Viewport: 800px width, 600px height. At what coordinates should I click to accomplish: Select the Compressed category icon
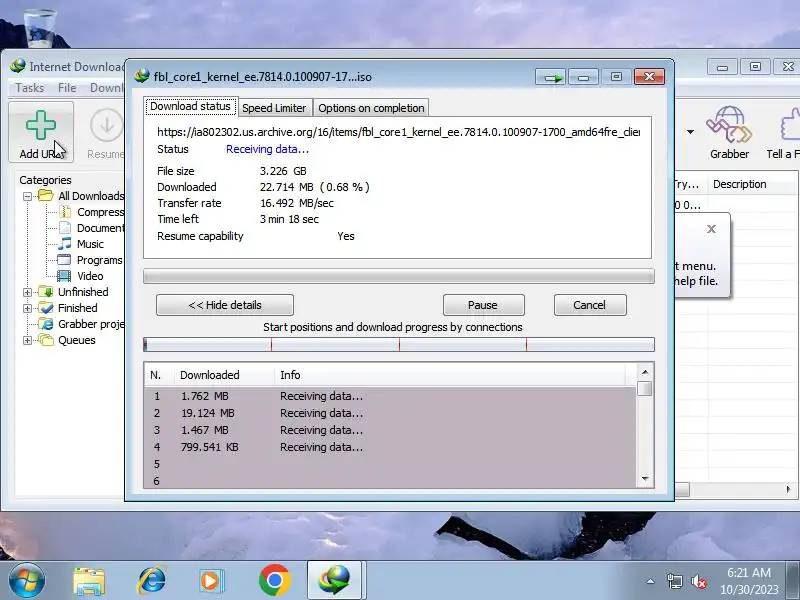coord(65,212)
